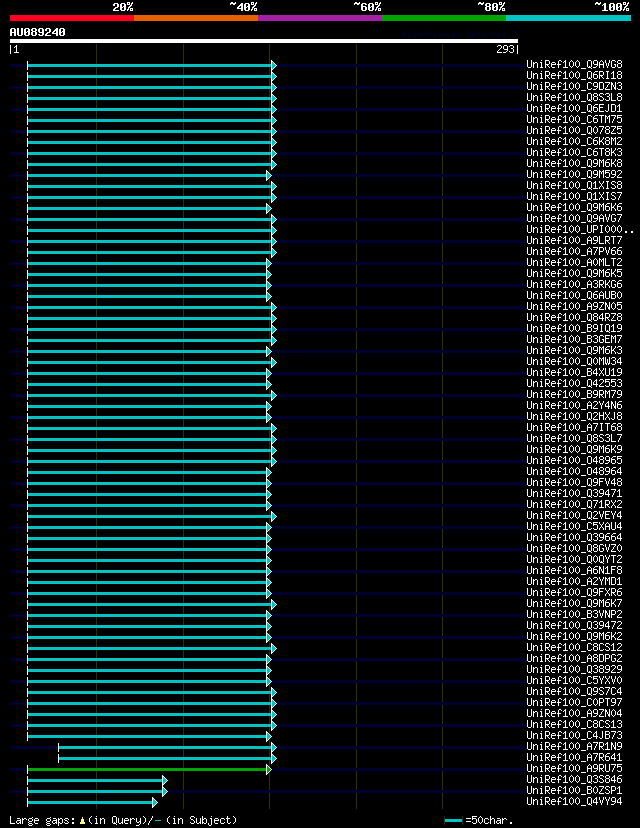Select the UniRef100_A0MLT2 label
The width and height of the screenshot is (640, 828).
pyautogui.click(x=575, y=262)
